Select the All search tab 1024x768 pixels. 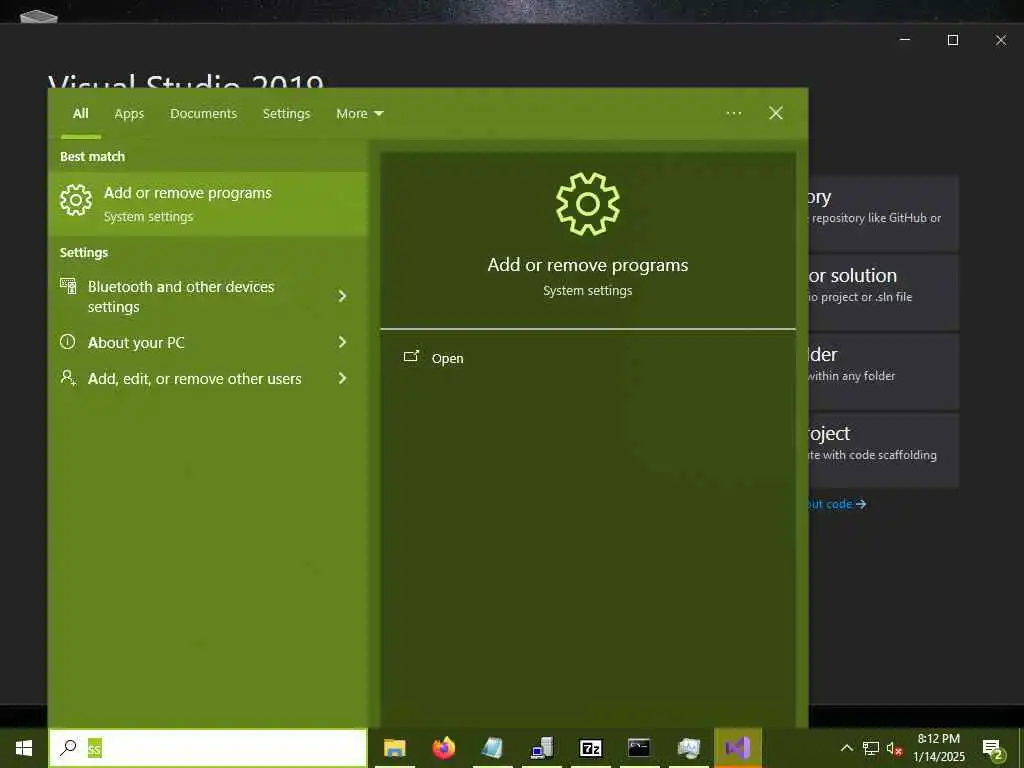click(80, 114)
